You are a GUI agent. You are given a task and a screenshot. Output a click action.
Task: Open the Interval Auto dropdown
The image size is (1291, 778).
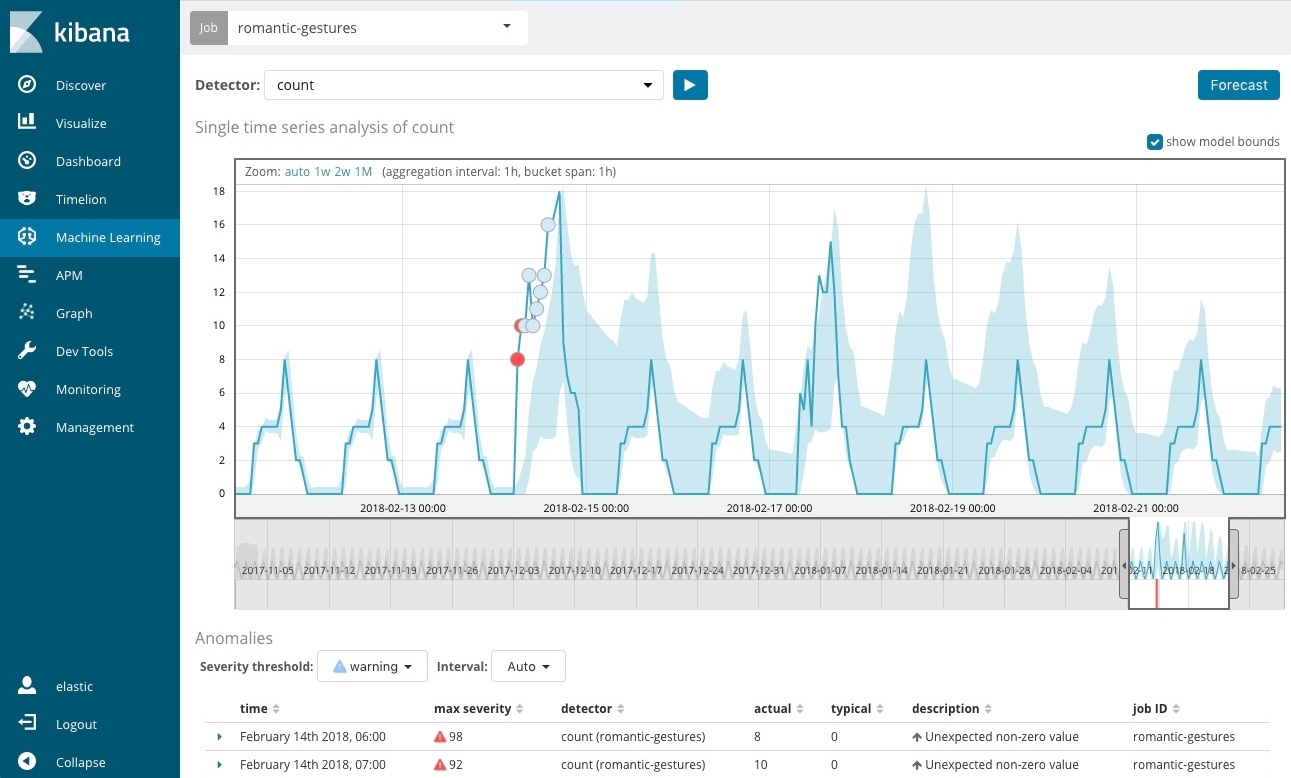tap(528, 666)
